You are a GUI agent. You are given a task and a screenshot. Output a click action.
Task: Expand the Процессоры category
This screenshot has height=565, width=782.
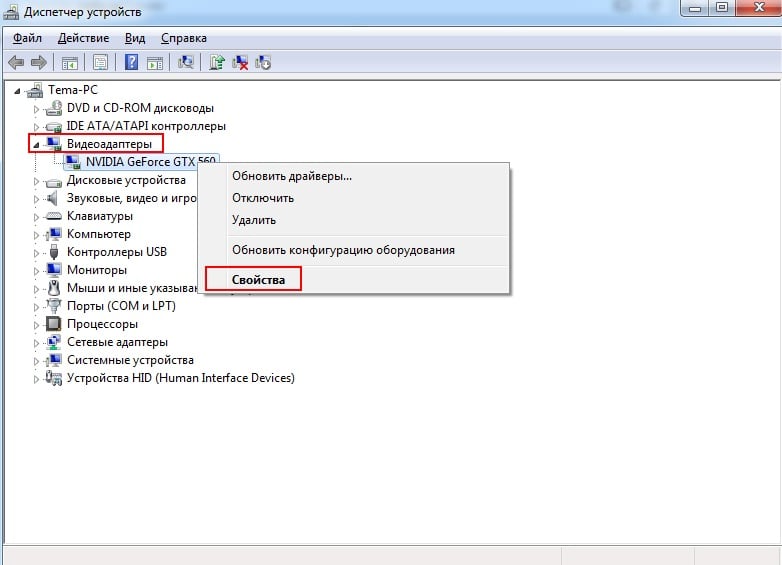[37, 324]
